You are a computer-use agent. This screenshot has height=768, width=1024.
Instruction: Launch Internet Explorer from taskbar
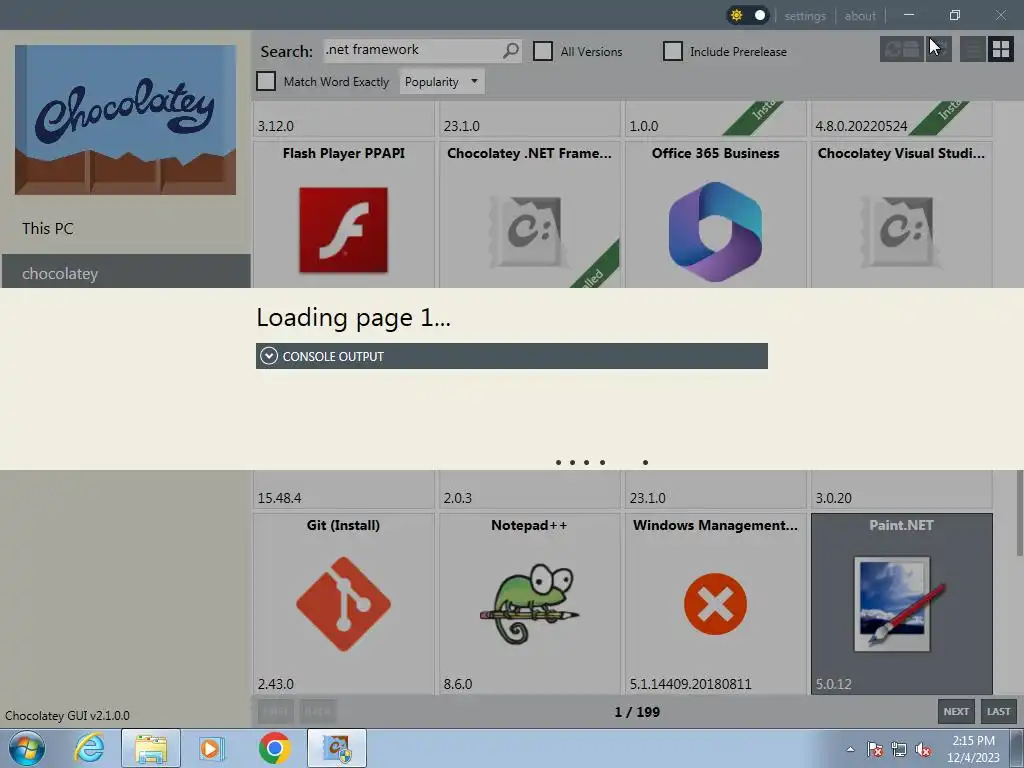89,748
